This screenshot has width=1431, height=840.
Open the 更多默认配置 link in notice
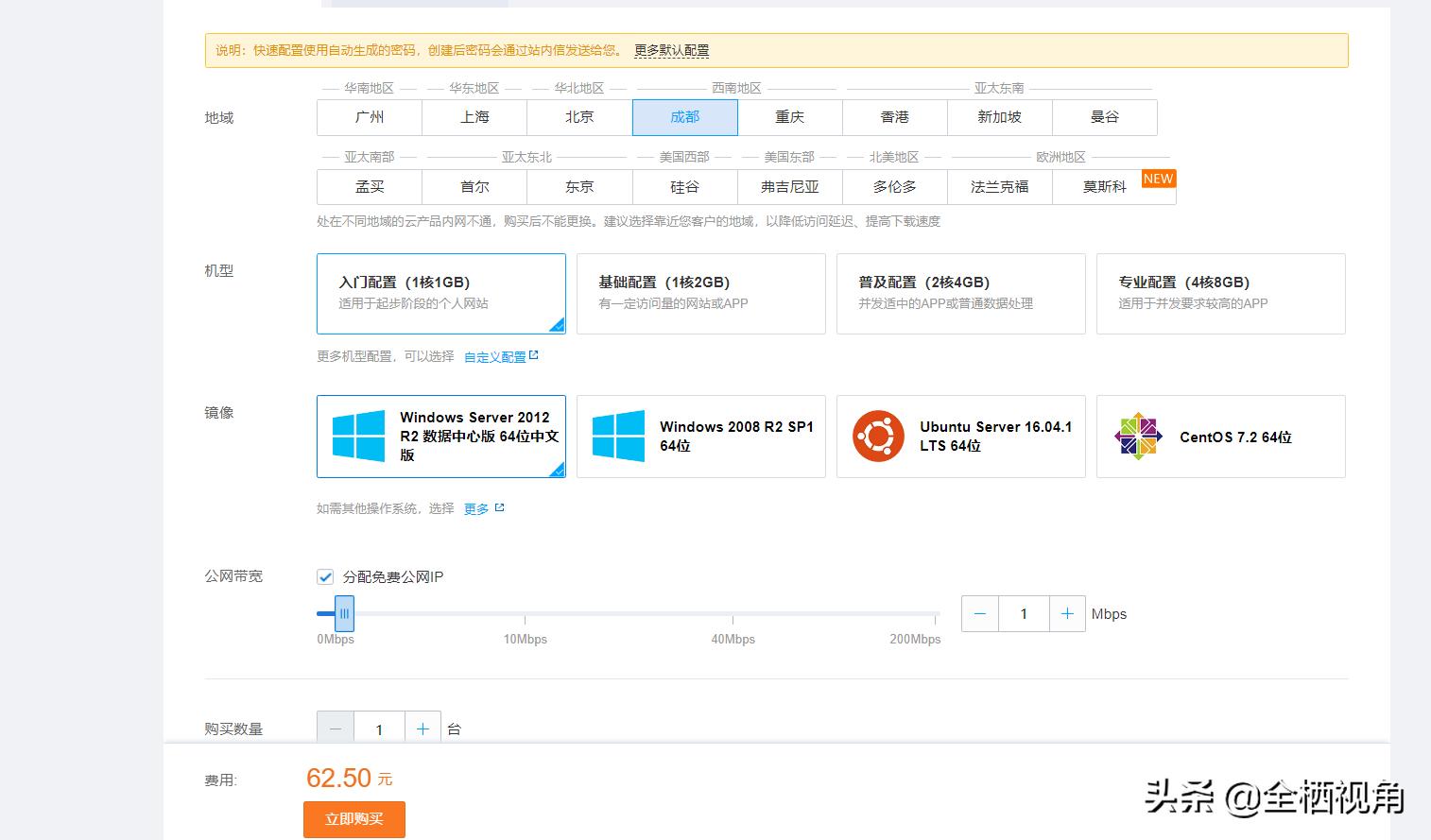671,50
